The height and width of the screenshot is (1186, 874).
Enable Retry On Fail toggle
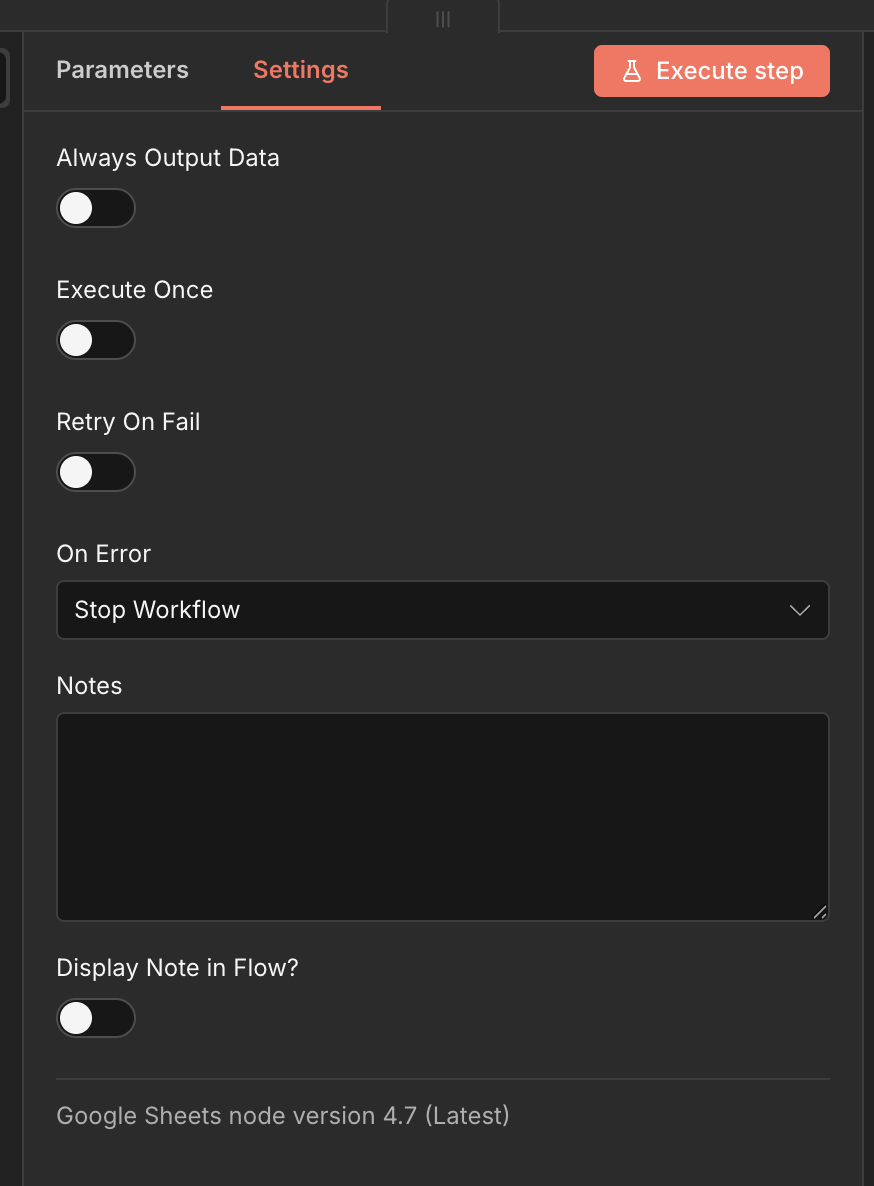(x=96, y=472)
